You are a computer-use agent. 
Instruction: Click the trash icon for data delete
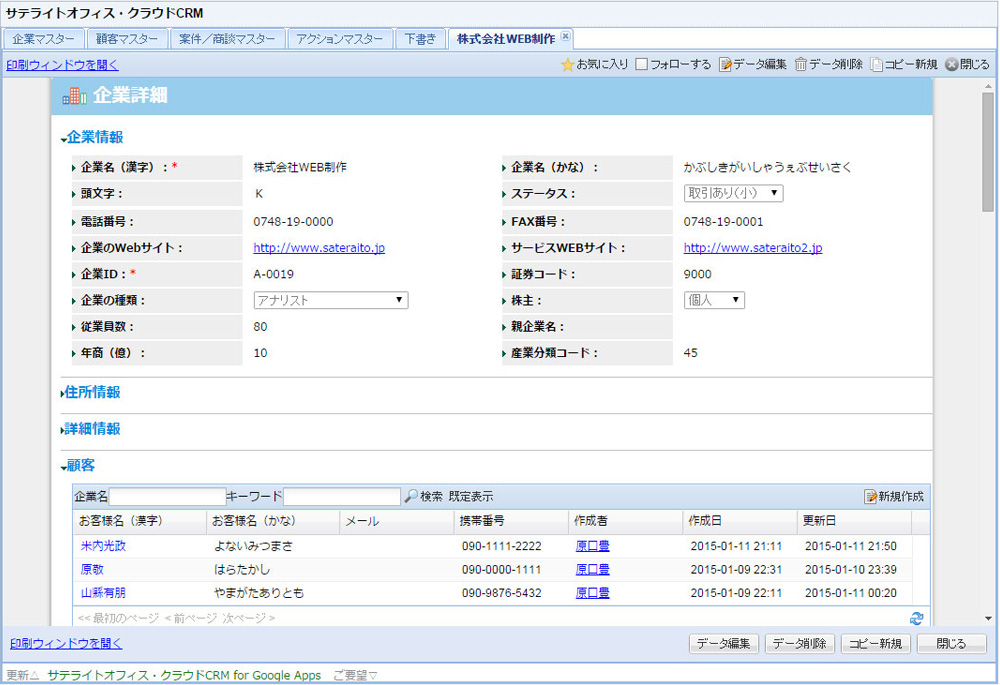(x=800, y=65)
